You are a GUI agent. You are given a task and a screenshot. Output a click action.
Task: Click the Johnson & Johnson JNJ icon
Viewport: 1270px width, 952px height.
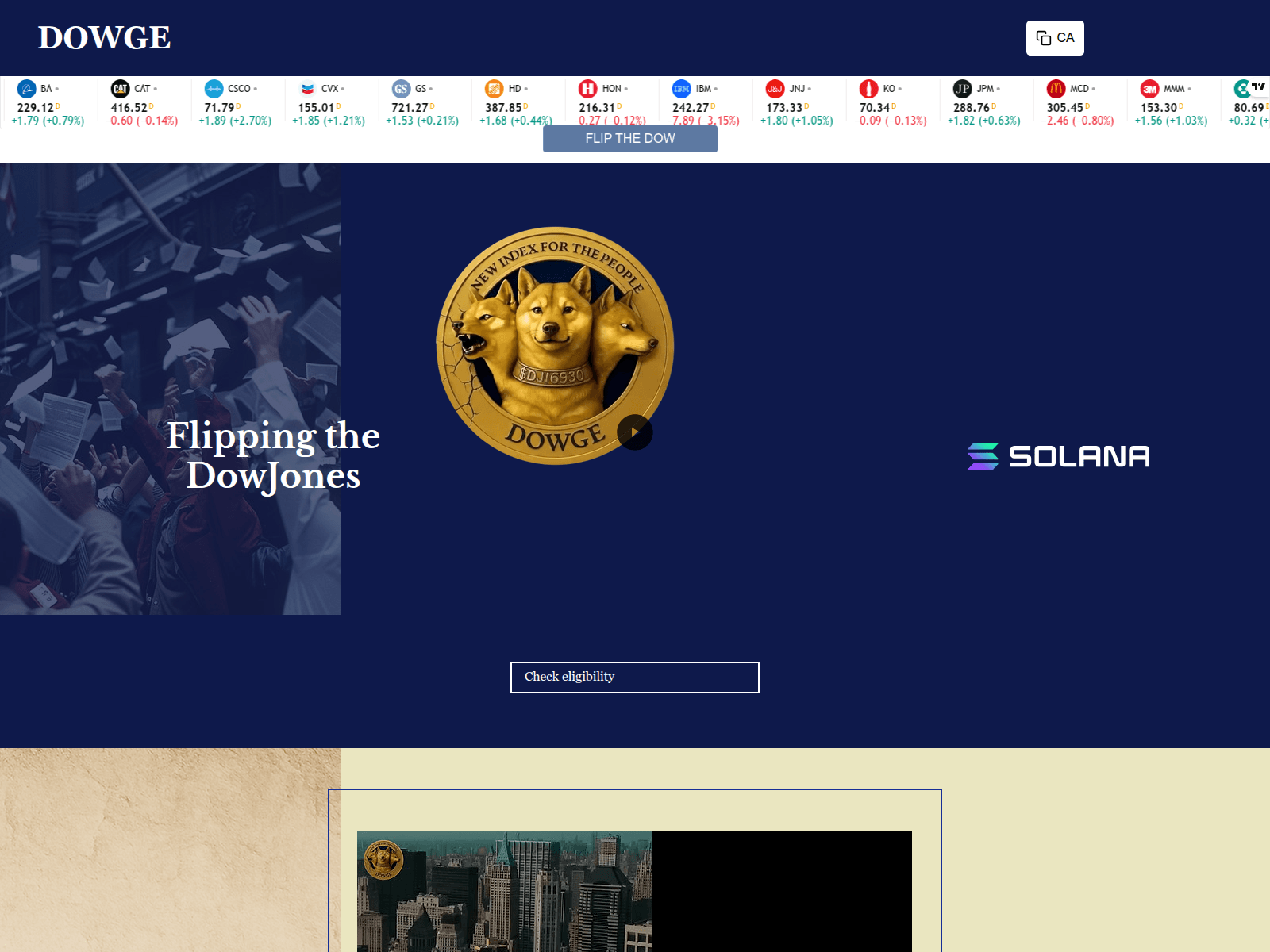click(774, 88)
